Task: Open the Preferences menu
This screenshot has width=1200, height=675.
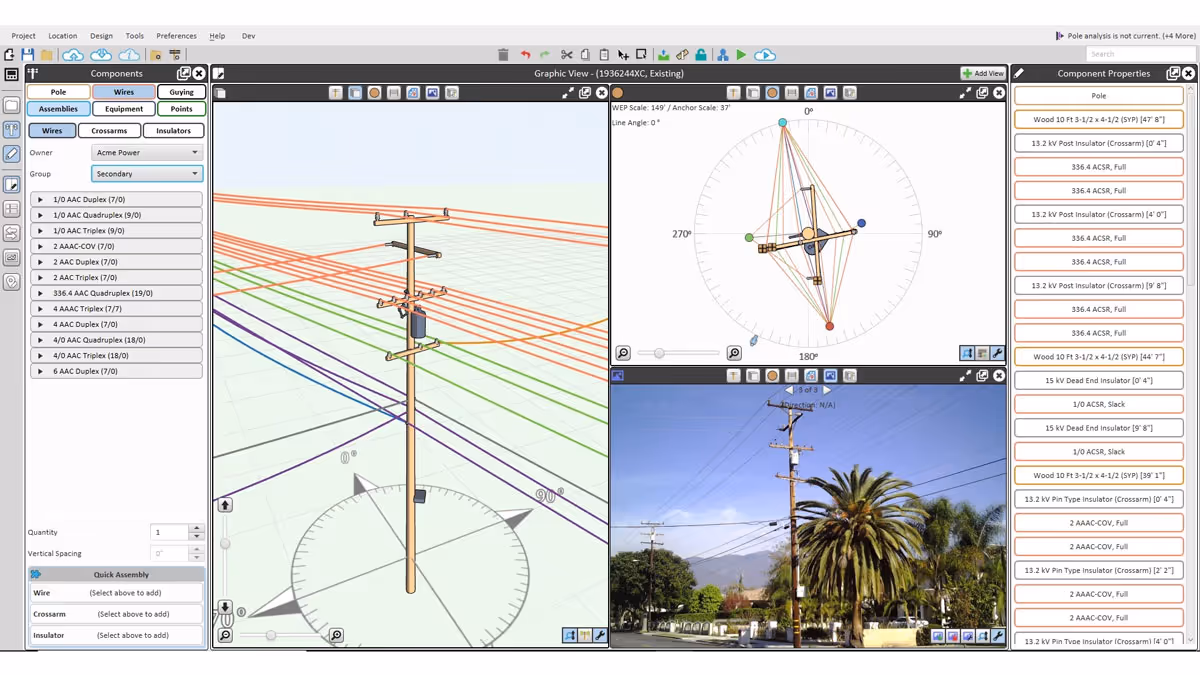Action: pyautogui.click(x=176, y=36)
